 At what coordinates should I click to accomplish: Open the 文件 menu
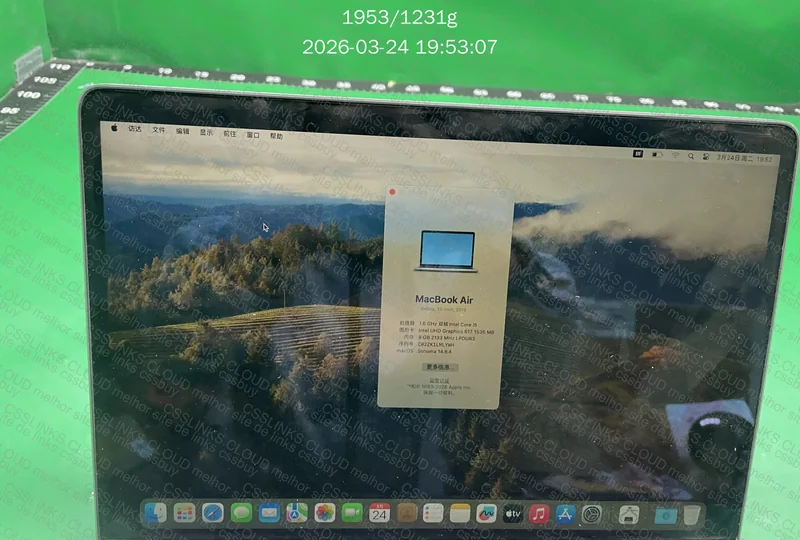click(x=159, y=130)
